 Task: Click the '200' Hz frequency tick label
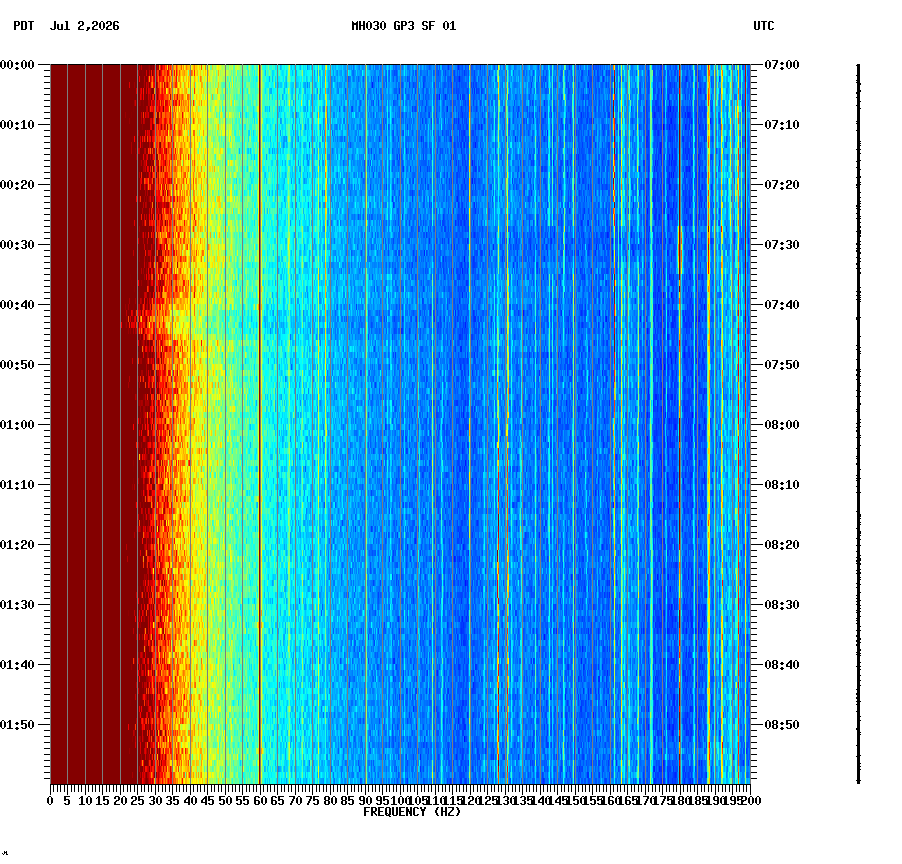click(x=751, y=801)
